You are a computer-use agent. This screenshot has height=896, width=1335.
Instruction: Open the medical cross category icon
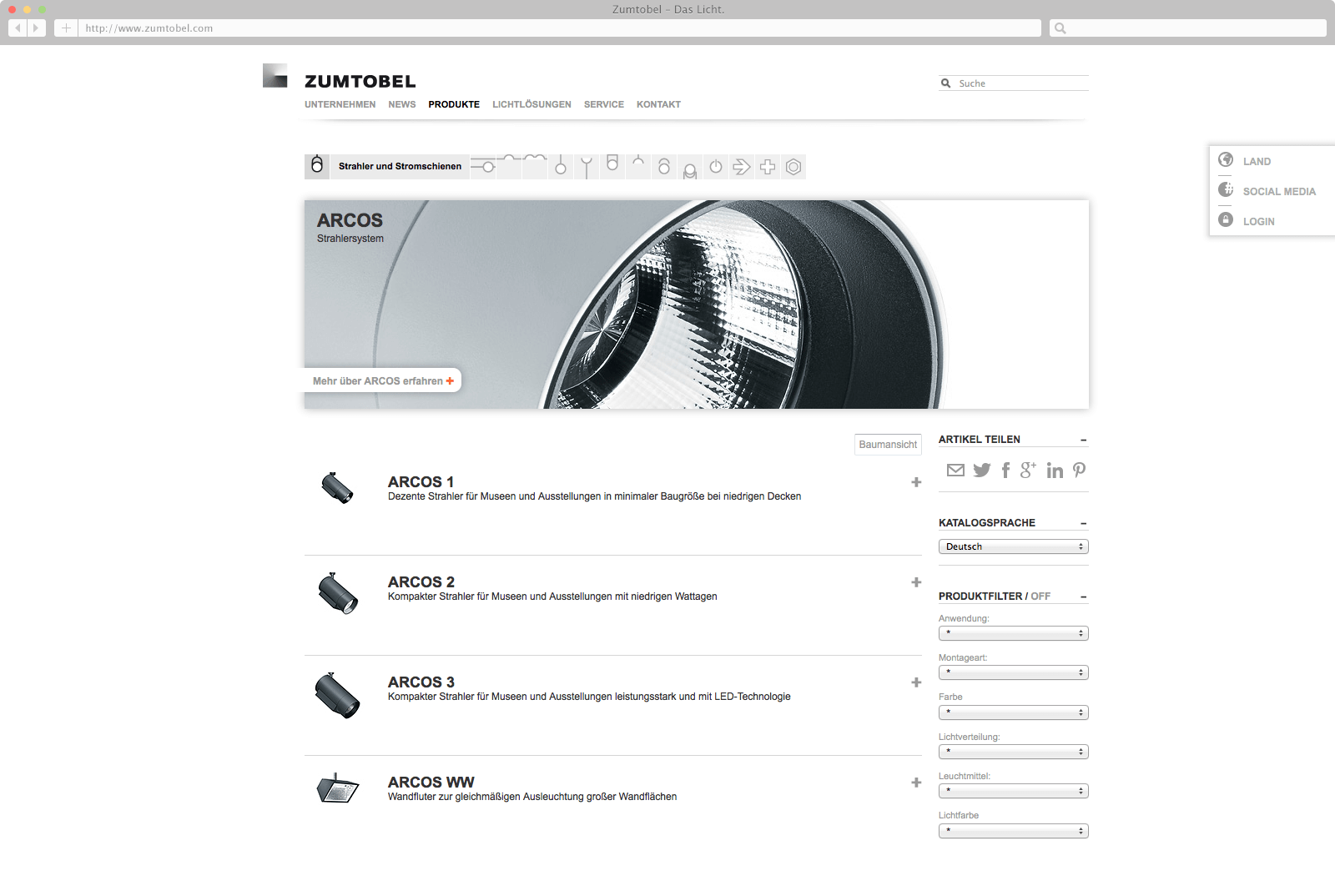pos(768,167)
